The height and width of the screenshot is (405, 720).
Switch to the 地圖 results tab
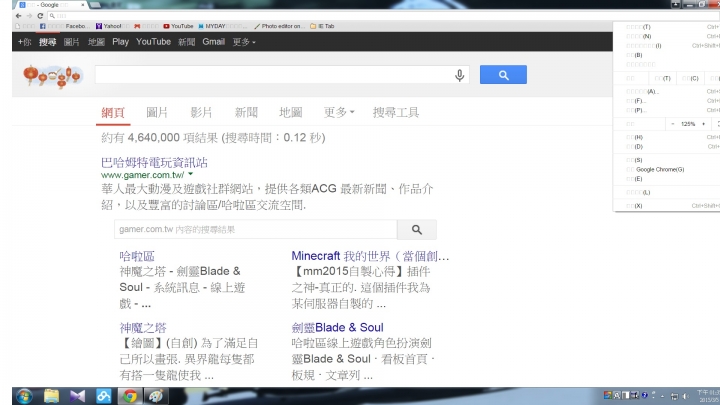290,112
